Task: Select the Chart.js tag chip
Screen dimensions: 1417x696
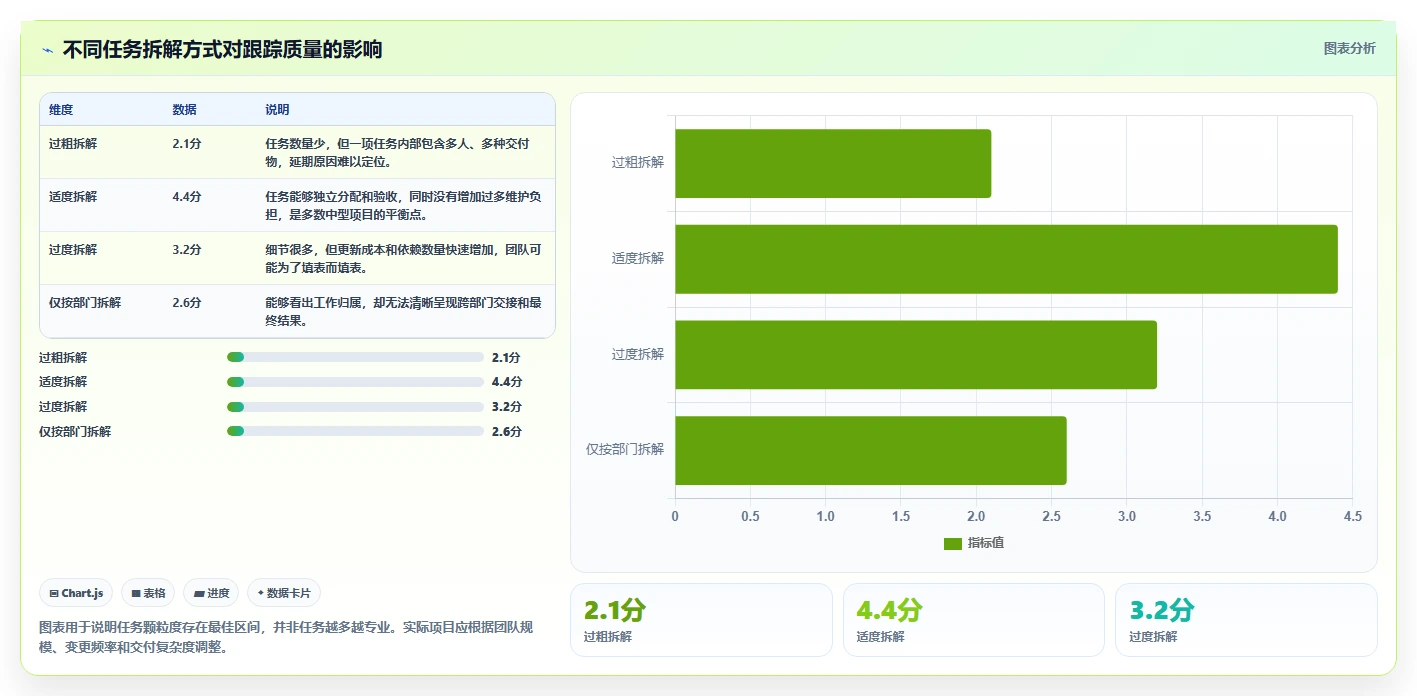Action: pyautogui.click(x=77, y=593)
